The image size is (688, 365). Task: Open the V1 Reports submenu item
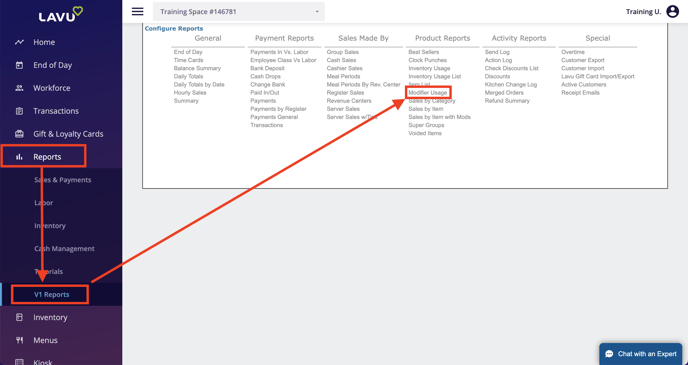(x=50, y=294)
